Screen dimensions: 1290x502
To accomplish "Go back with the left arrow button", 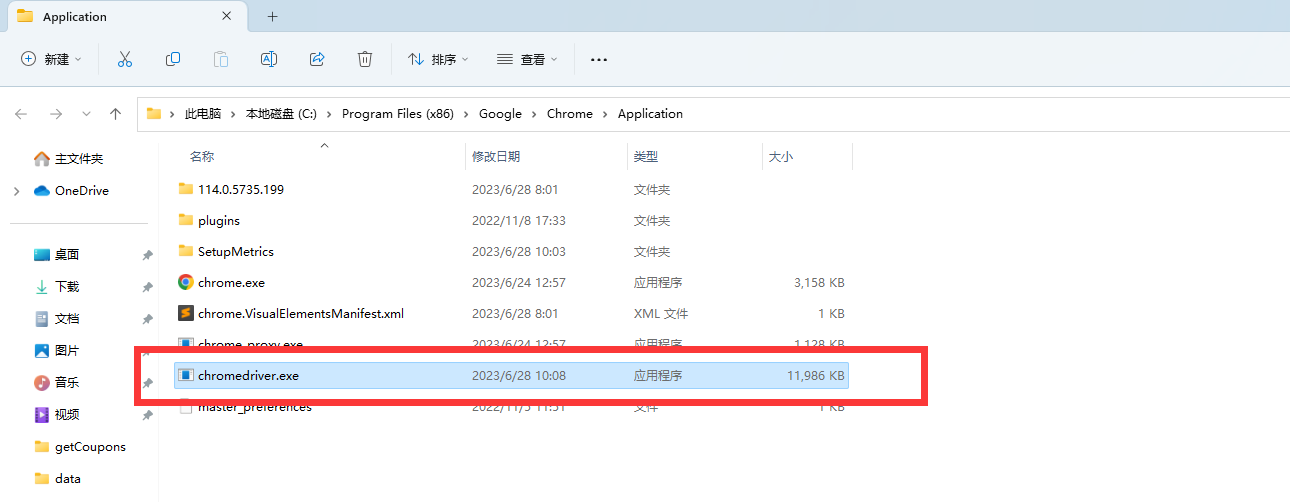I will pyautogui.click(x=21, y=114).
